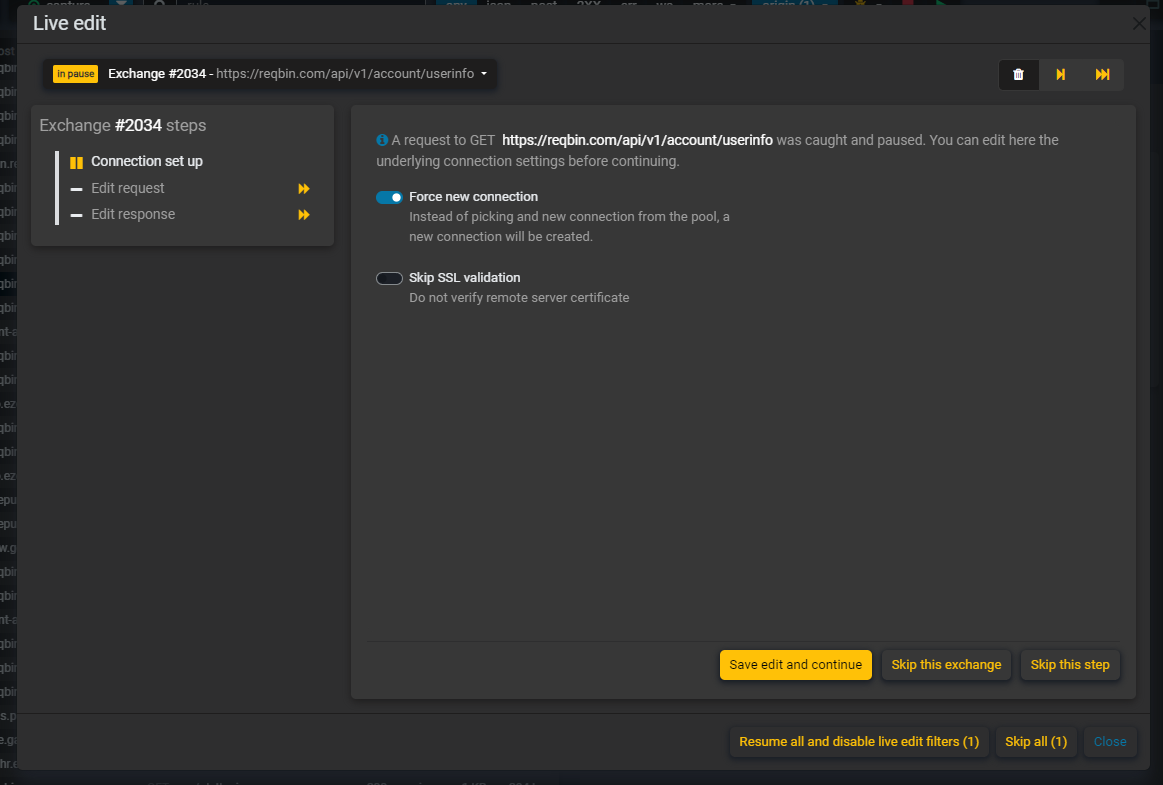Click the Skip this exchange button
Viewport: 1163px width, 785px height.
tap(946, 664)
